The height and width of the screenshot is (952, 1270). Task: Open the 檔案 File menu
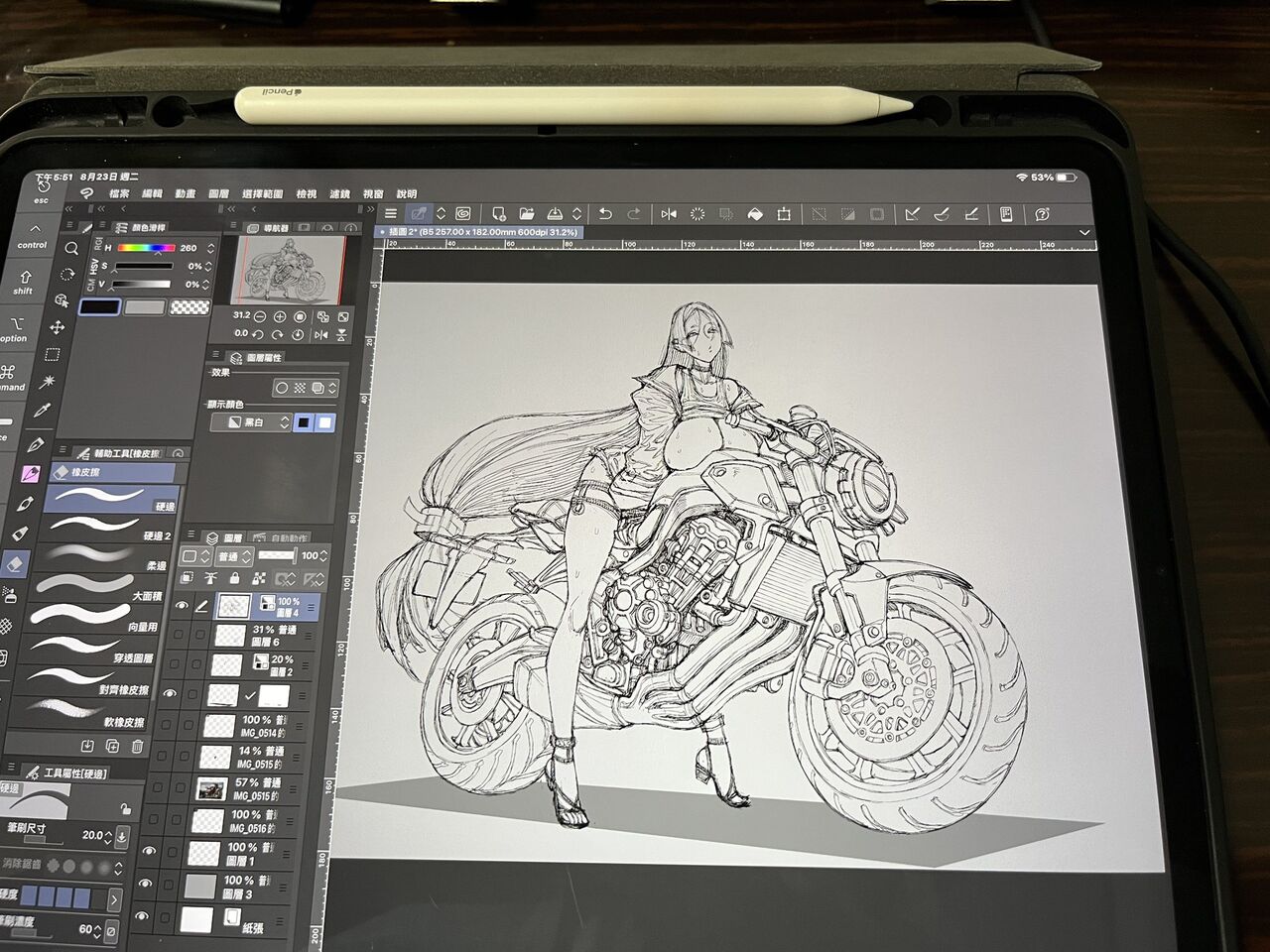(119, 193)
